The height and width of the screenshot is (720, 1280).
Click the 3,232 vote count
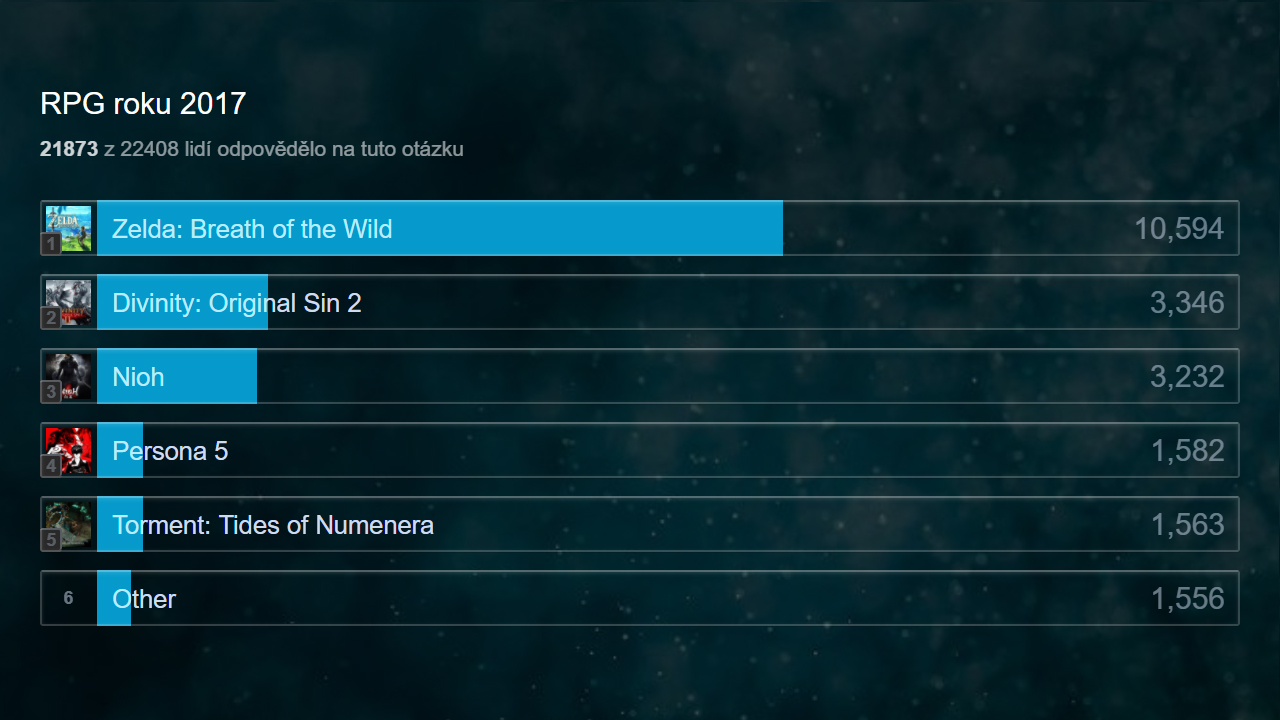coord(1186,377)
